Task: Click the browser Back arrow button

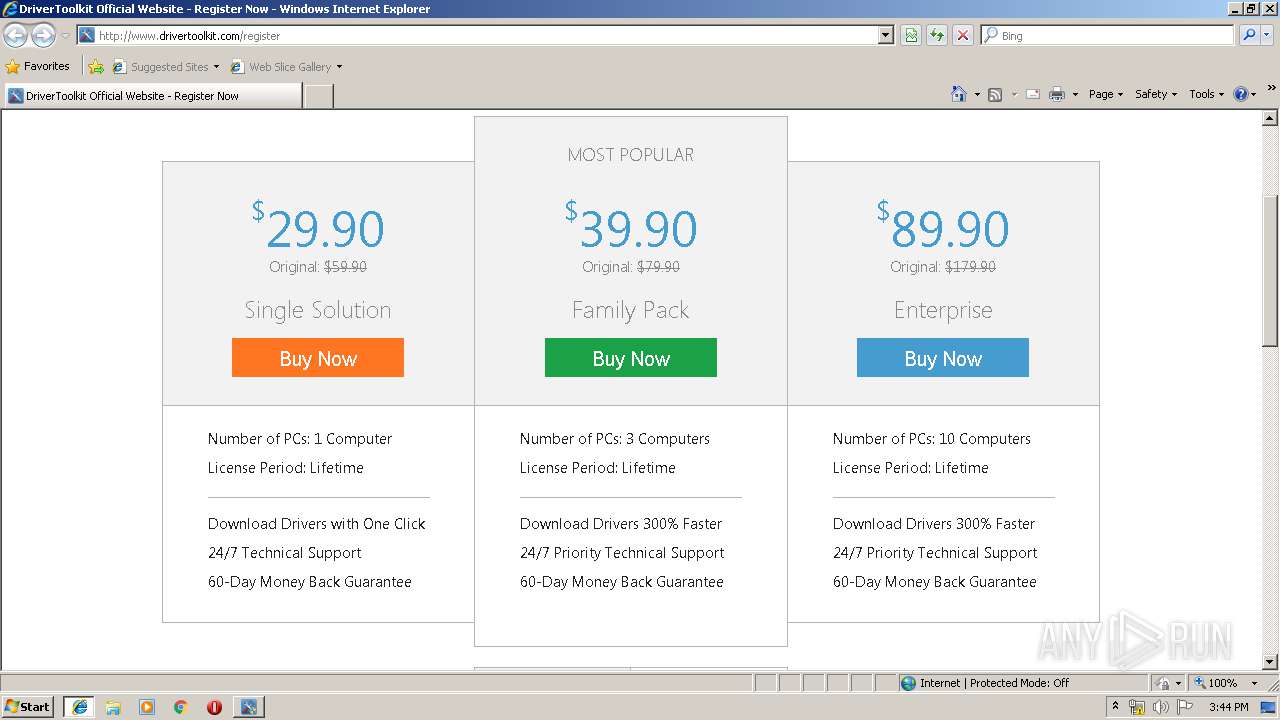Action: click(15, 36)
